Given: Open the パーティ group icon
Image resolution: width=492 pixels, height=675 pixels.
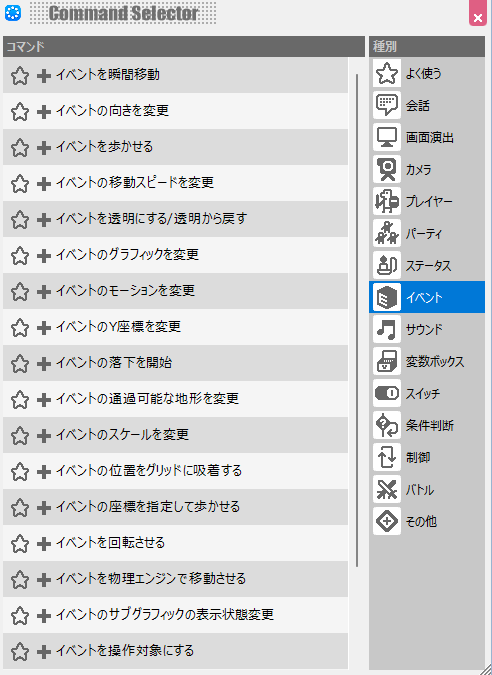Looking at the screenshot, I should pos(387,233).
